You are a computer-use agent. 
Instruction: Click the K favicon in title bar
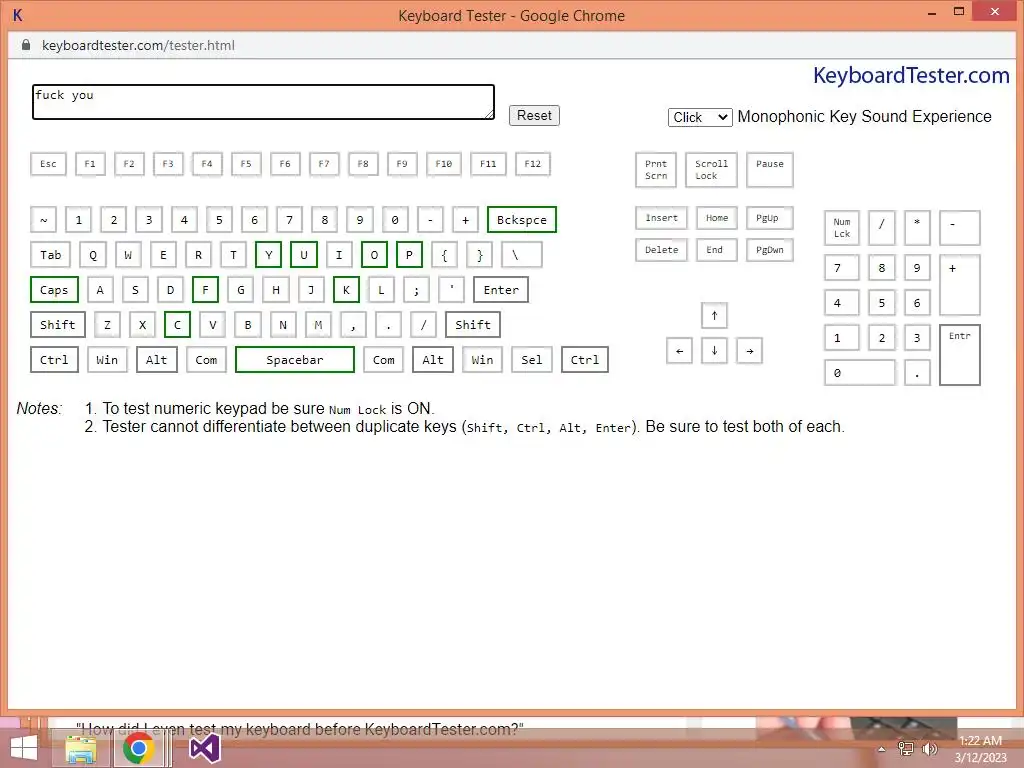(18, 15)
